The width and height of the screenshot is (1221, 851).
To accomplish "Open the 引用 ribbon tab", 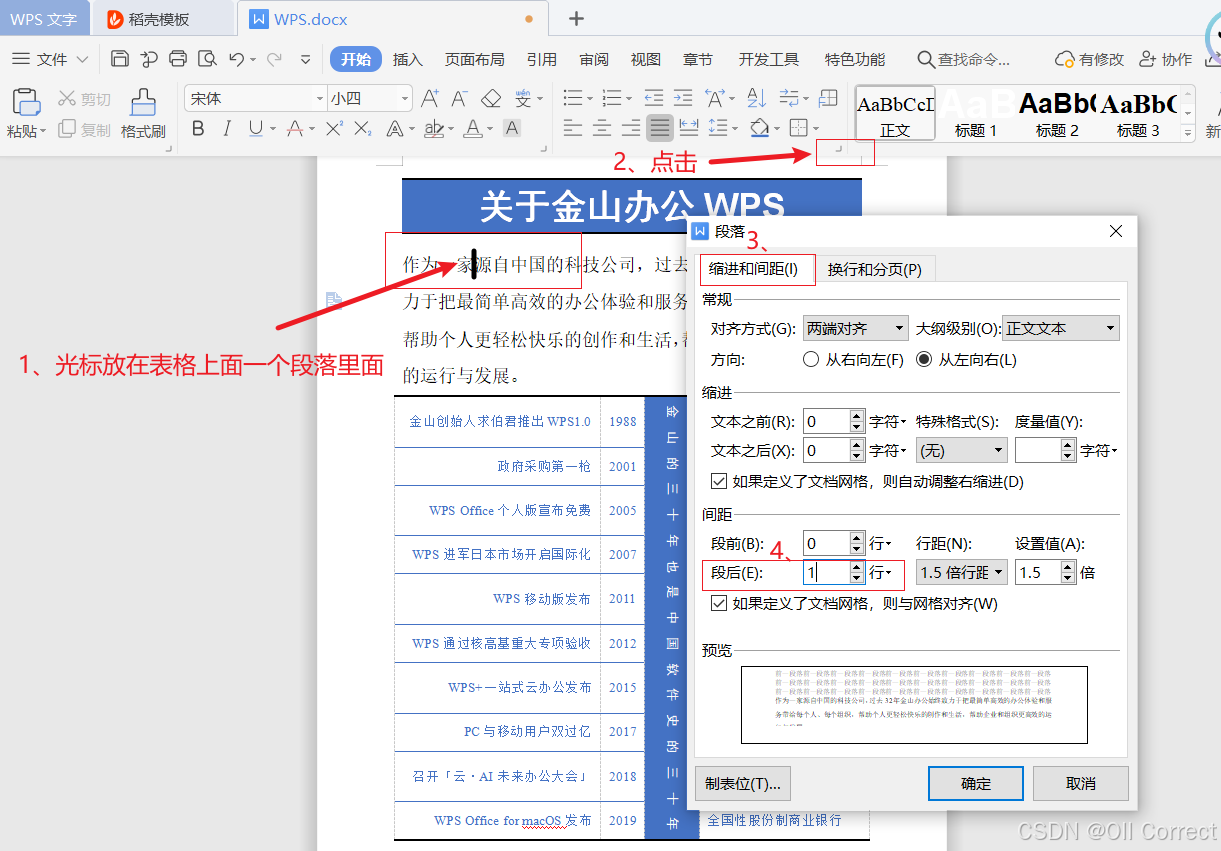I will click(x=542, y=60).
